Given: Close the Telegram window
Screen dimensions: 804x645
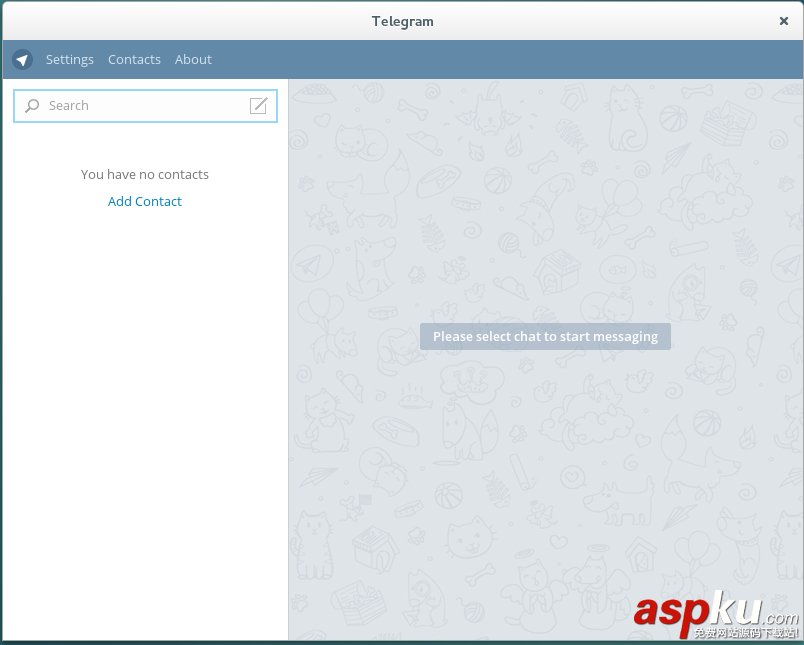Looking at the screenshot, I should click(784, 21).
